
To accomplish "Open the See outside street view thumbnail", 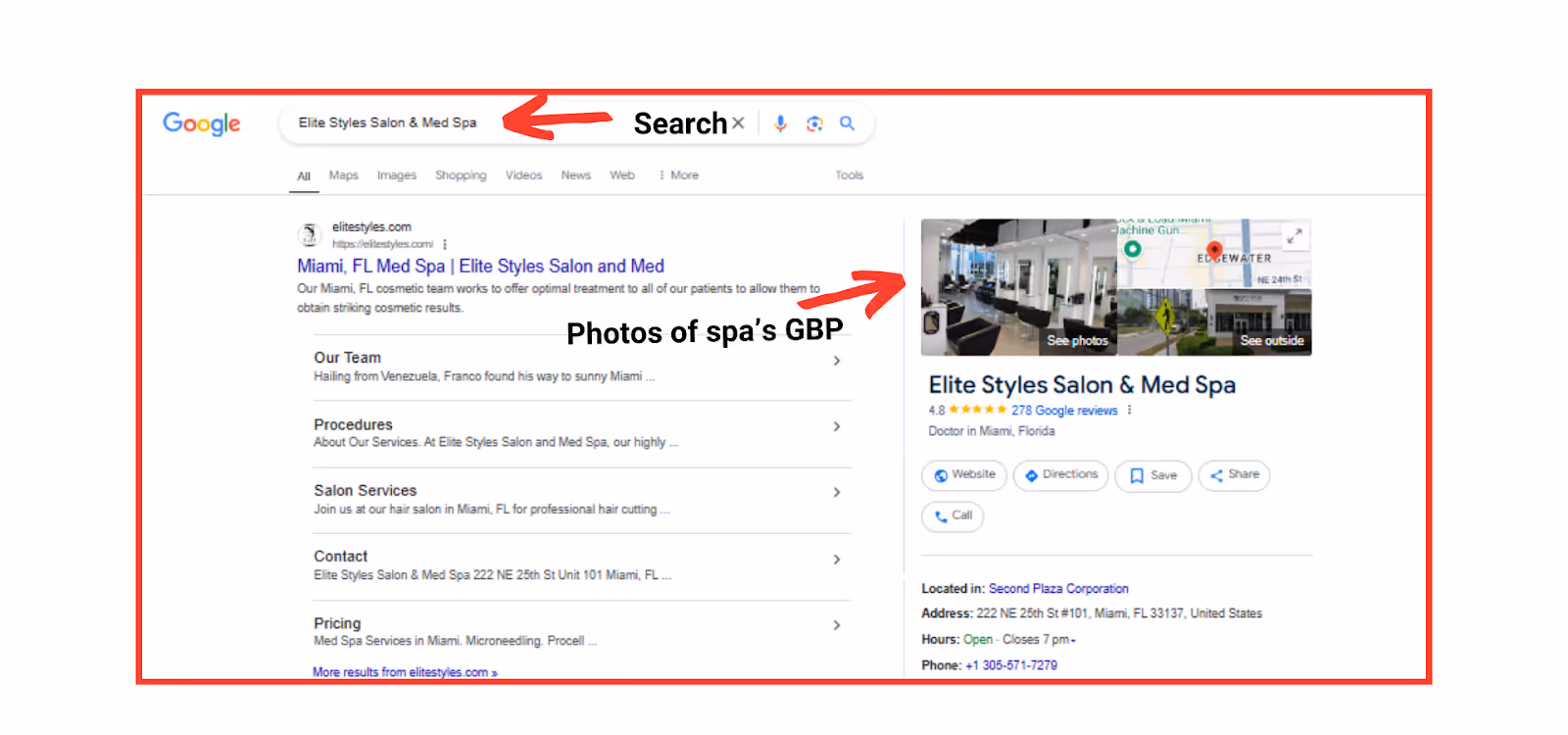I will tap(1215, 322).
